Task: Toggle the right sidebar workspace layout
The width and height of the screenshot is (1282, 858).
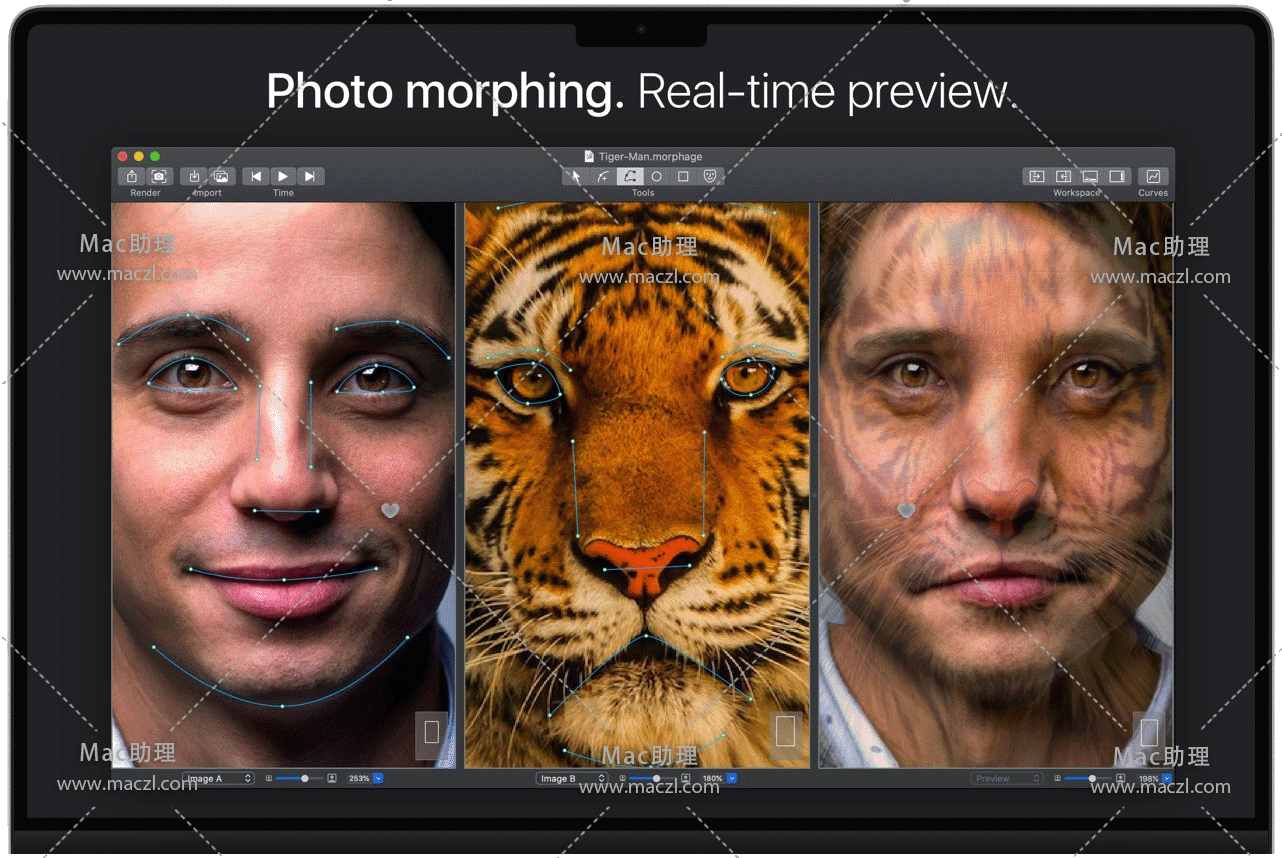Action: [x=1117, y=177]
